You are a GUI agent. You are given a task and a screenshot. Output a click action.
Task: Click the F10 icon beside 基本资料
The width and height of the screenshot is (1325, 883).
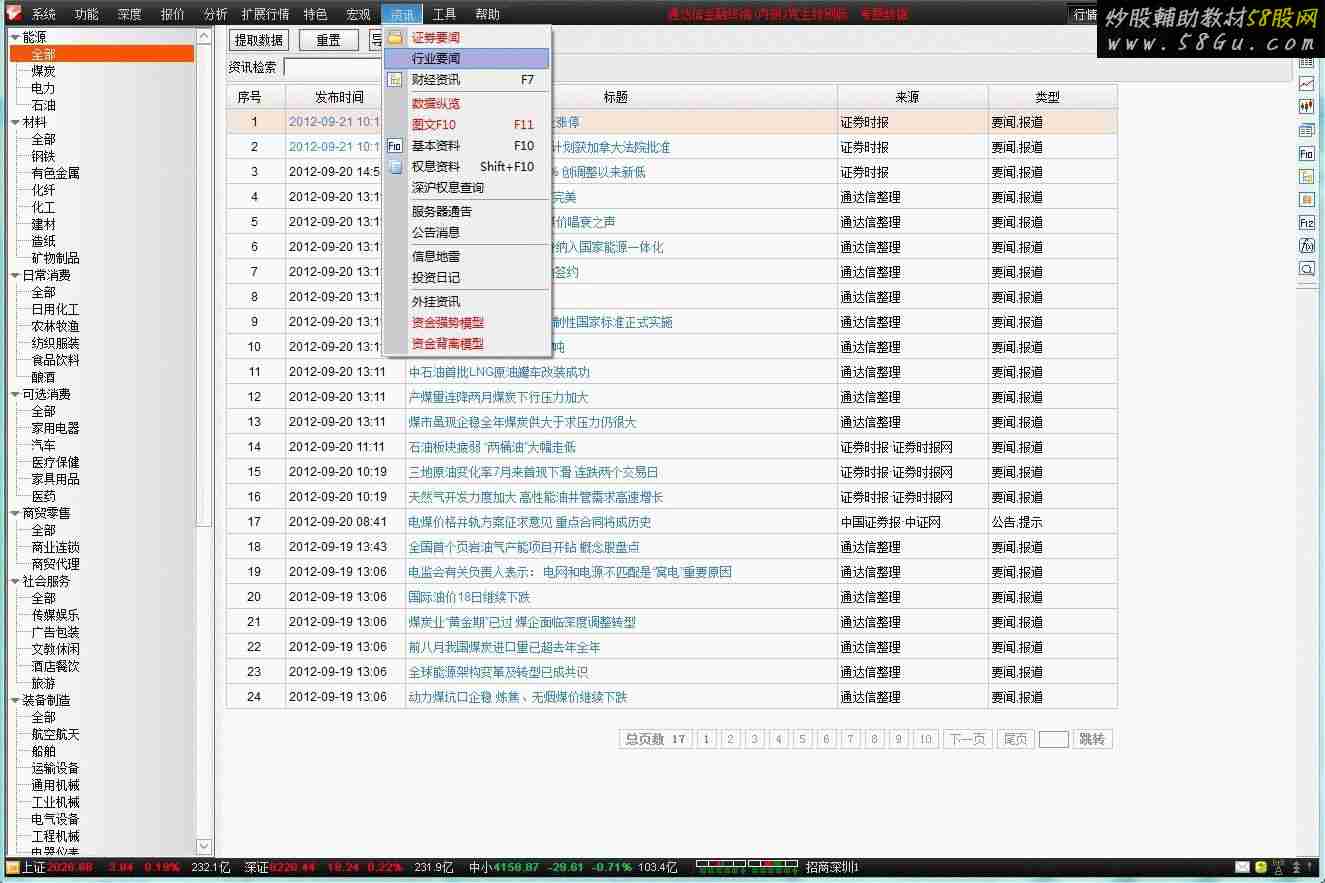(395, 146)
